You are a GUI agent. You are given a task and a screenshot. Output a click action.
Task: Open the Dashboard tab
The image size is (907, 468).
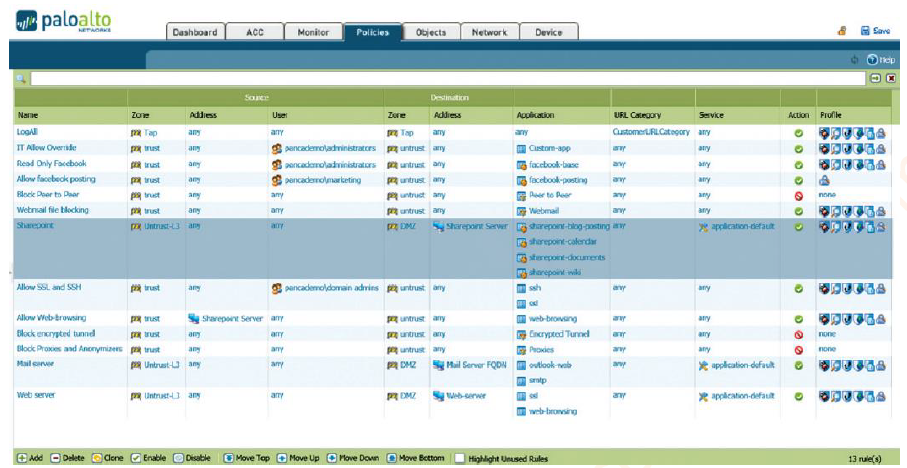pyautogui.click(x=195, y=32)
